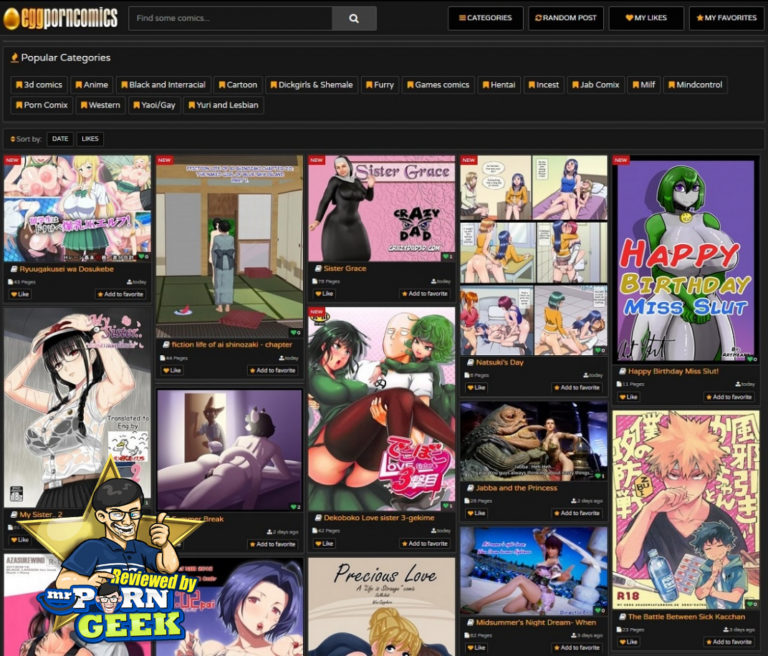Click the search magnifier icon
This screenshot has width=768, height=656.
354,18
